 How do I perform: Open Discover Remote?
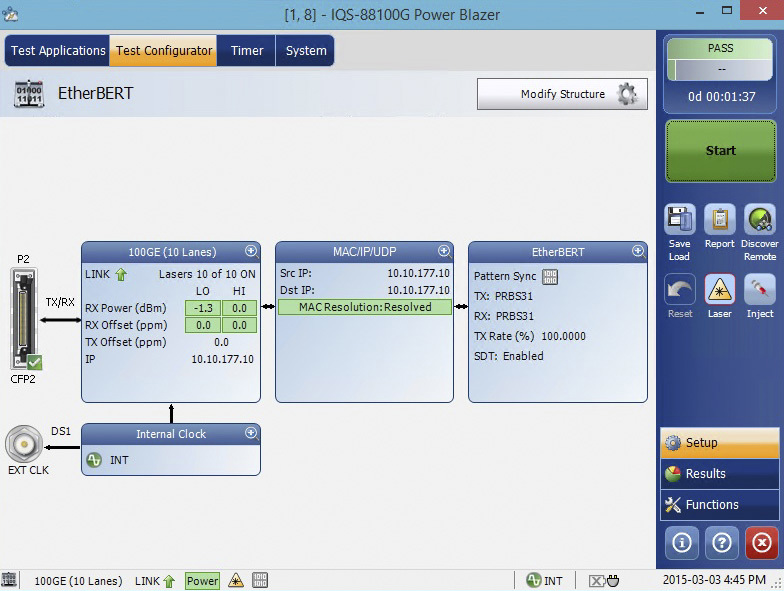tap(760, 219)
